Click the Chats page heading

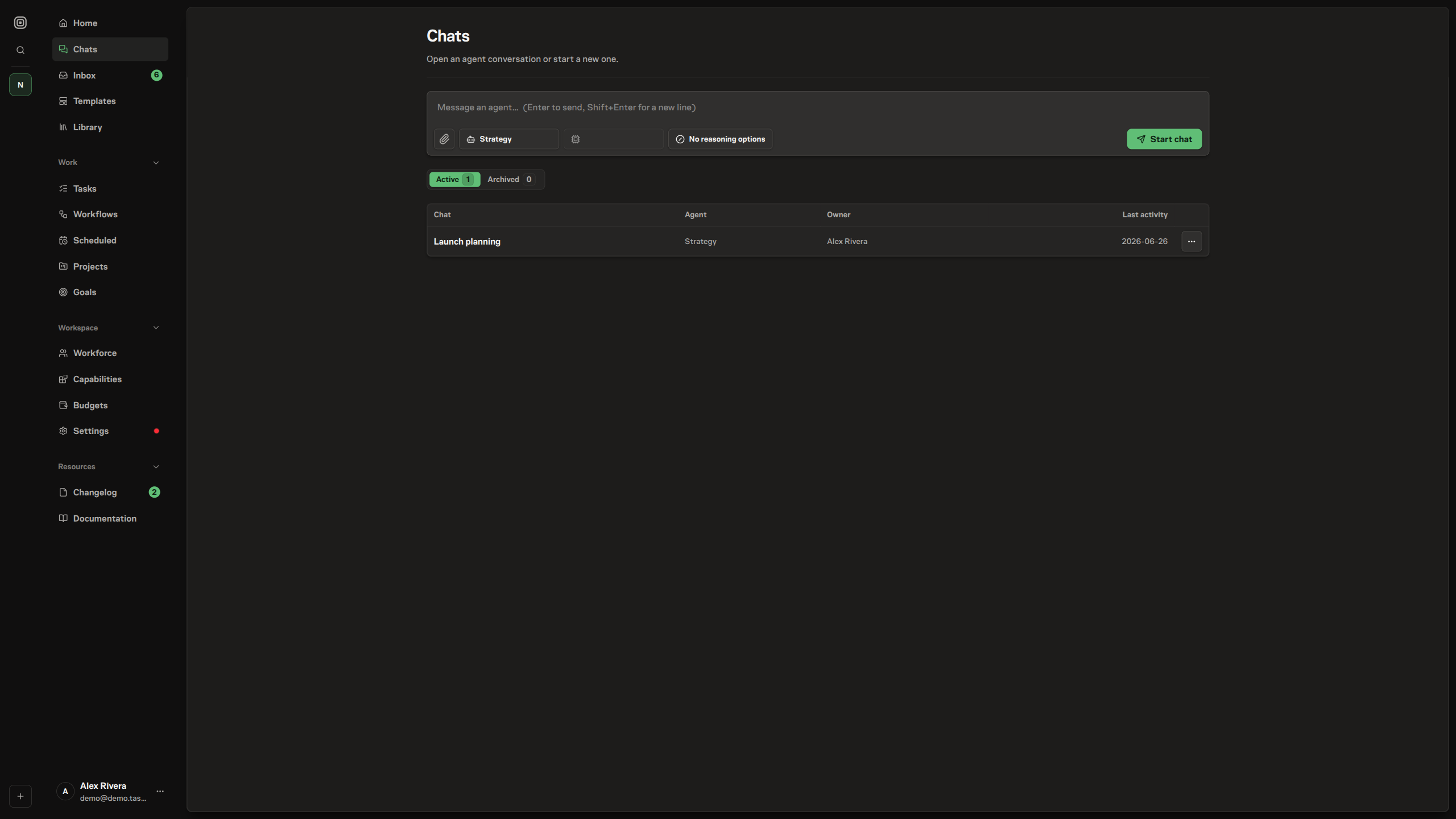(448, 36)
